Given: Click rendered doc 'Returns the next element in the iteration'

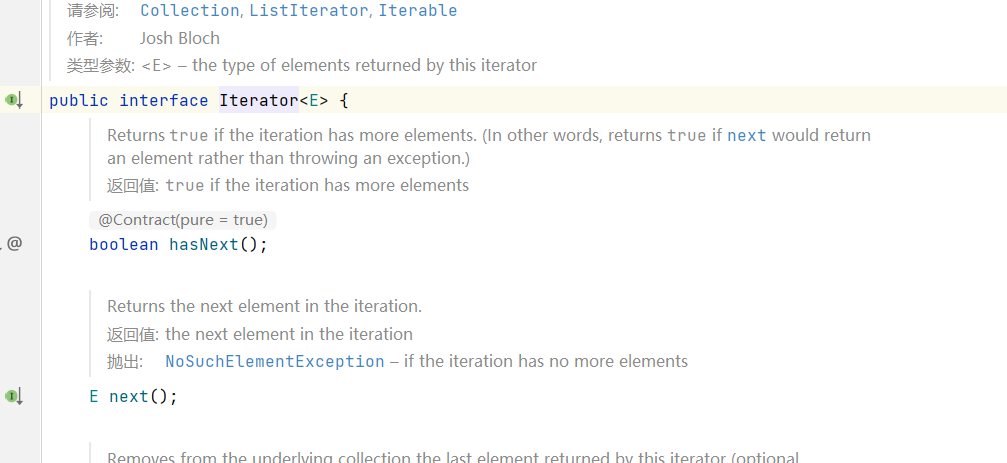Looking at the screenshot, I should tap(265, 306).
